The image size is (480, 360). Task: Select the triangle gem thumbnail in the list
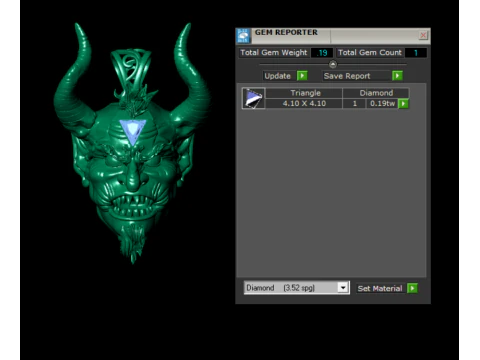pos(253,98)
